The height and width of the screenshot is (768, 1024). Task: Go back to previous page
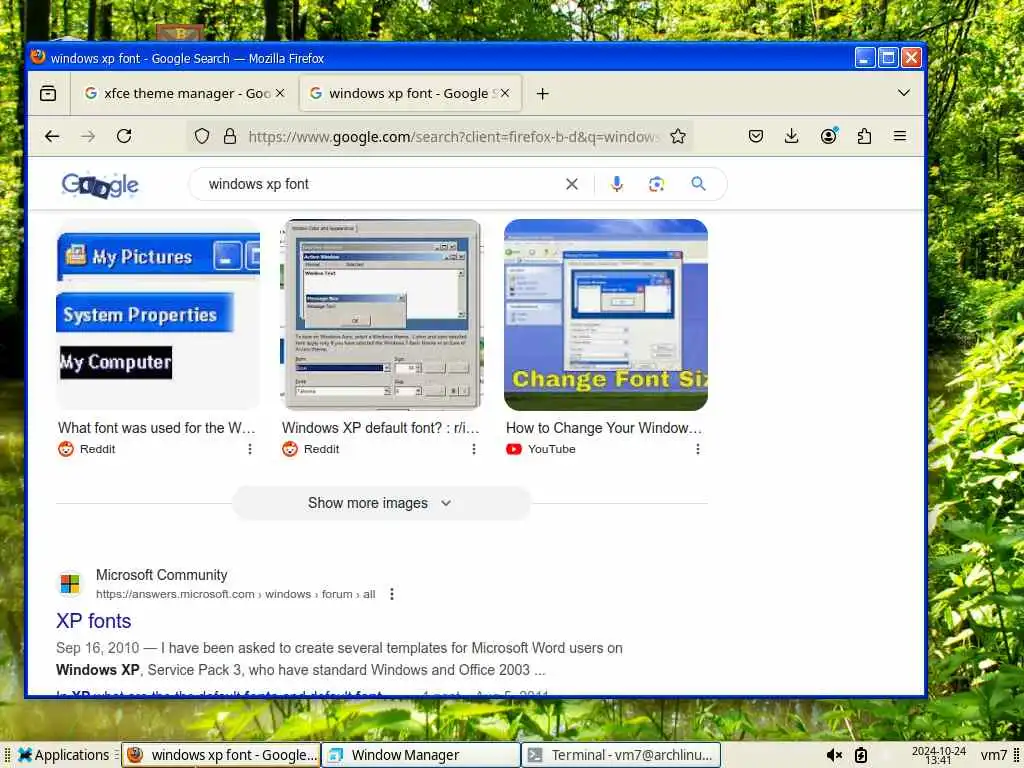[52, 136]
